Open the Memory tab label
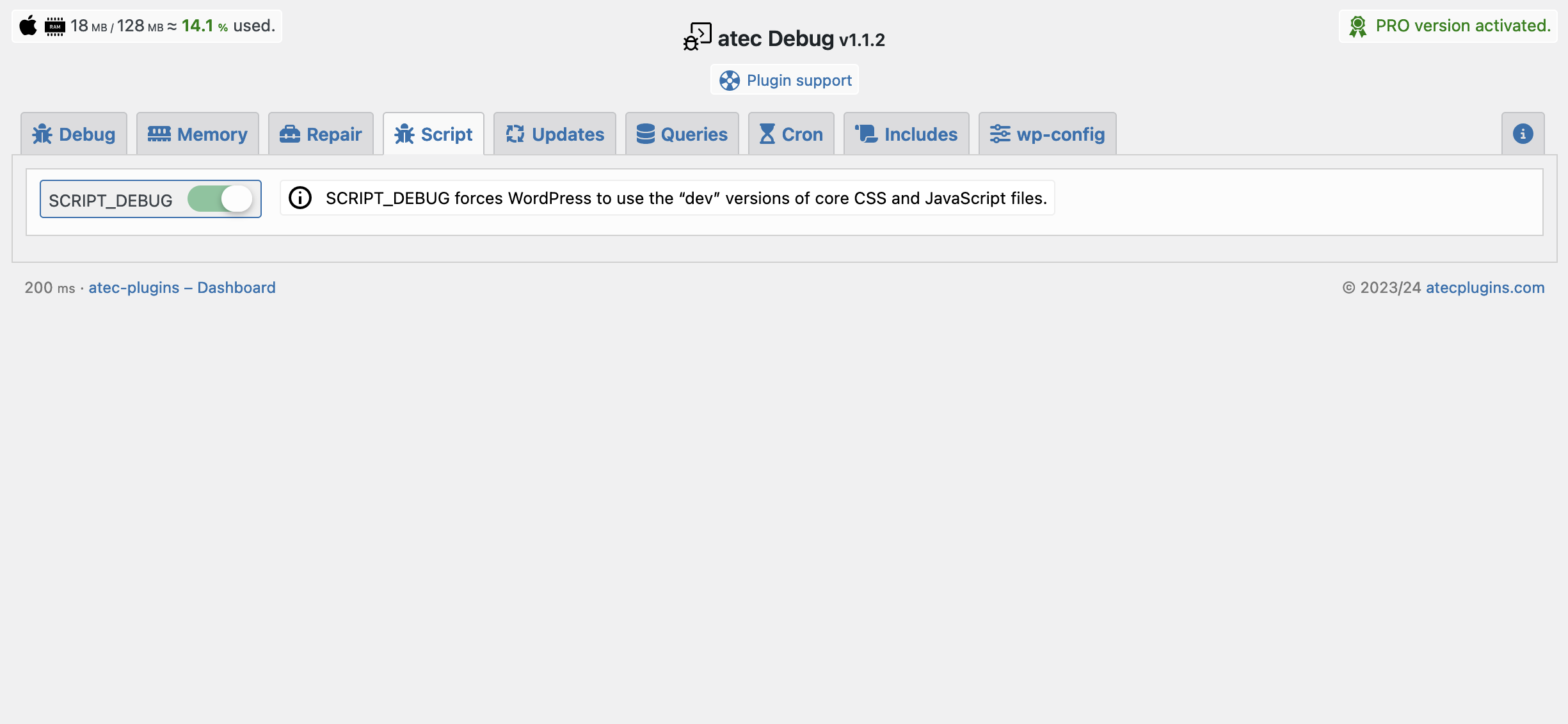The width and height of the screenshot is (1568, 724). click(212, 134)
